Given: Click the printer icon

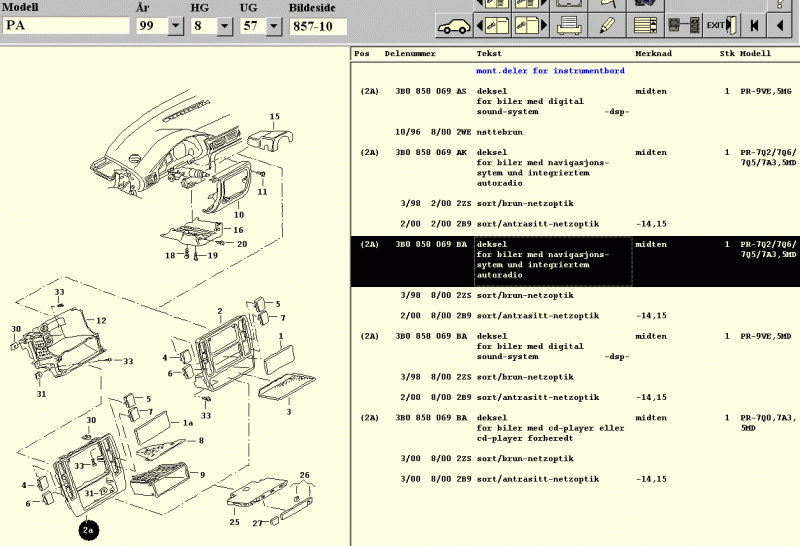Looking at the screenshot, I should (570, 24).
